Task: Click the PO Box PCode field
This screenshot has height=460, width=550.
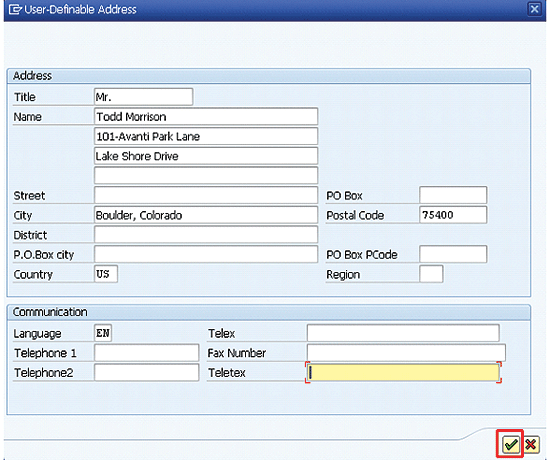Action: point(453,254)
